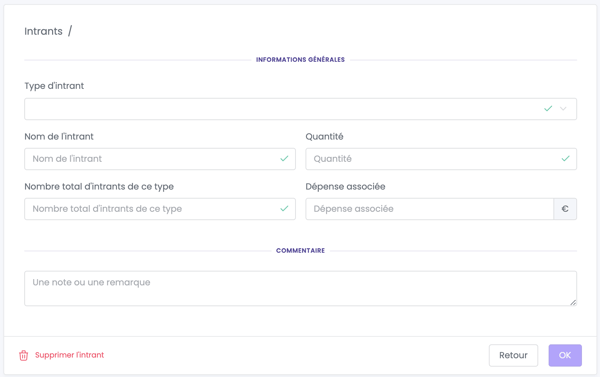Click the green checkmark in Quantité field

tap(565, 159)
